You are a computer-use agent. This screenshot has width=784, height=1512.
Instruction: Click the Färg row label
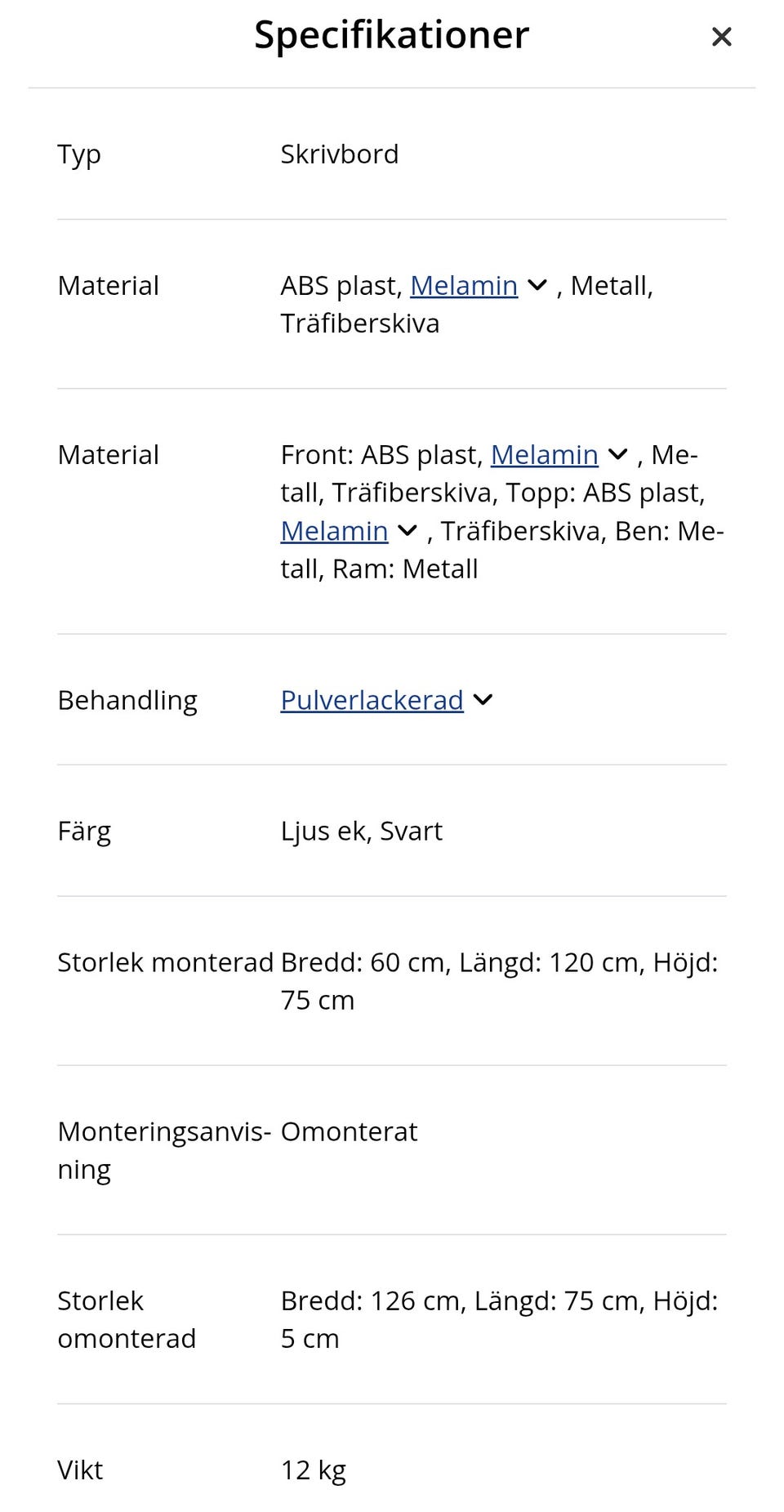(x=84, y=832)
